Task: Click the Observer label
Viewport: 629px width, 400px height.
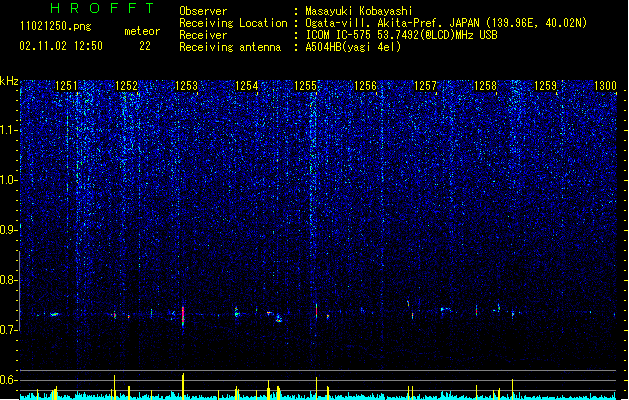Action: click(x=203, y=11)
